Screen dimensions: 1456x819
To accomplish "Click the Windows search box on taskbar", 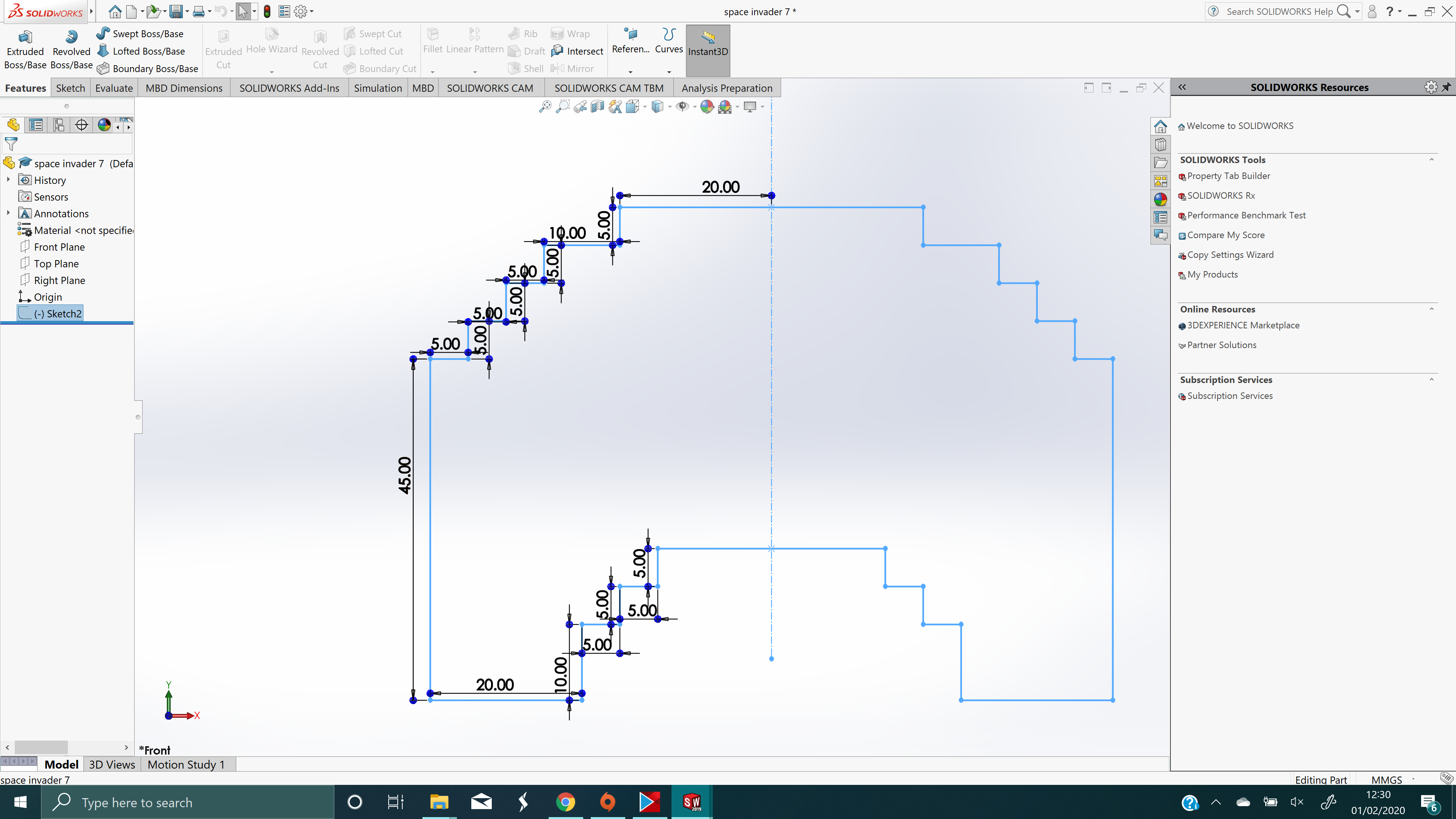I will [188, 802].
